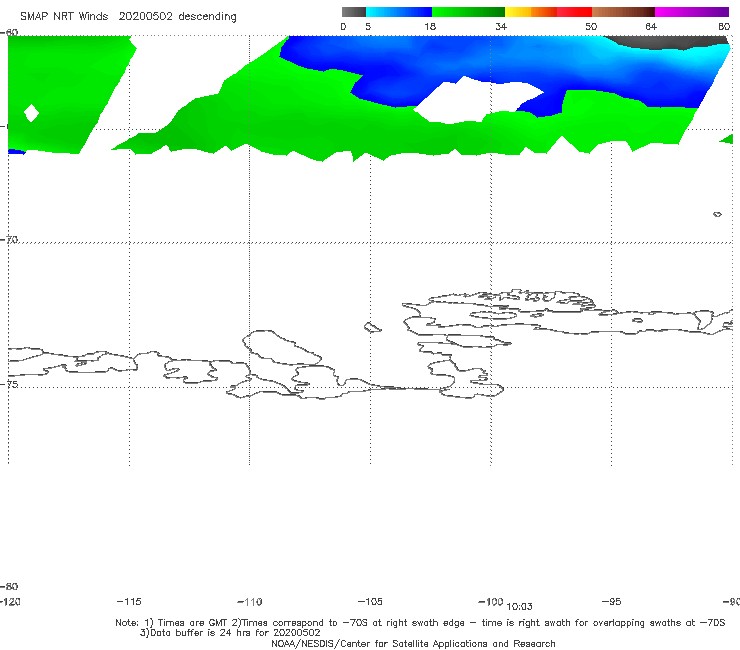
Task: Click the latitude label '-70'
Action: point(9,240)
